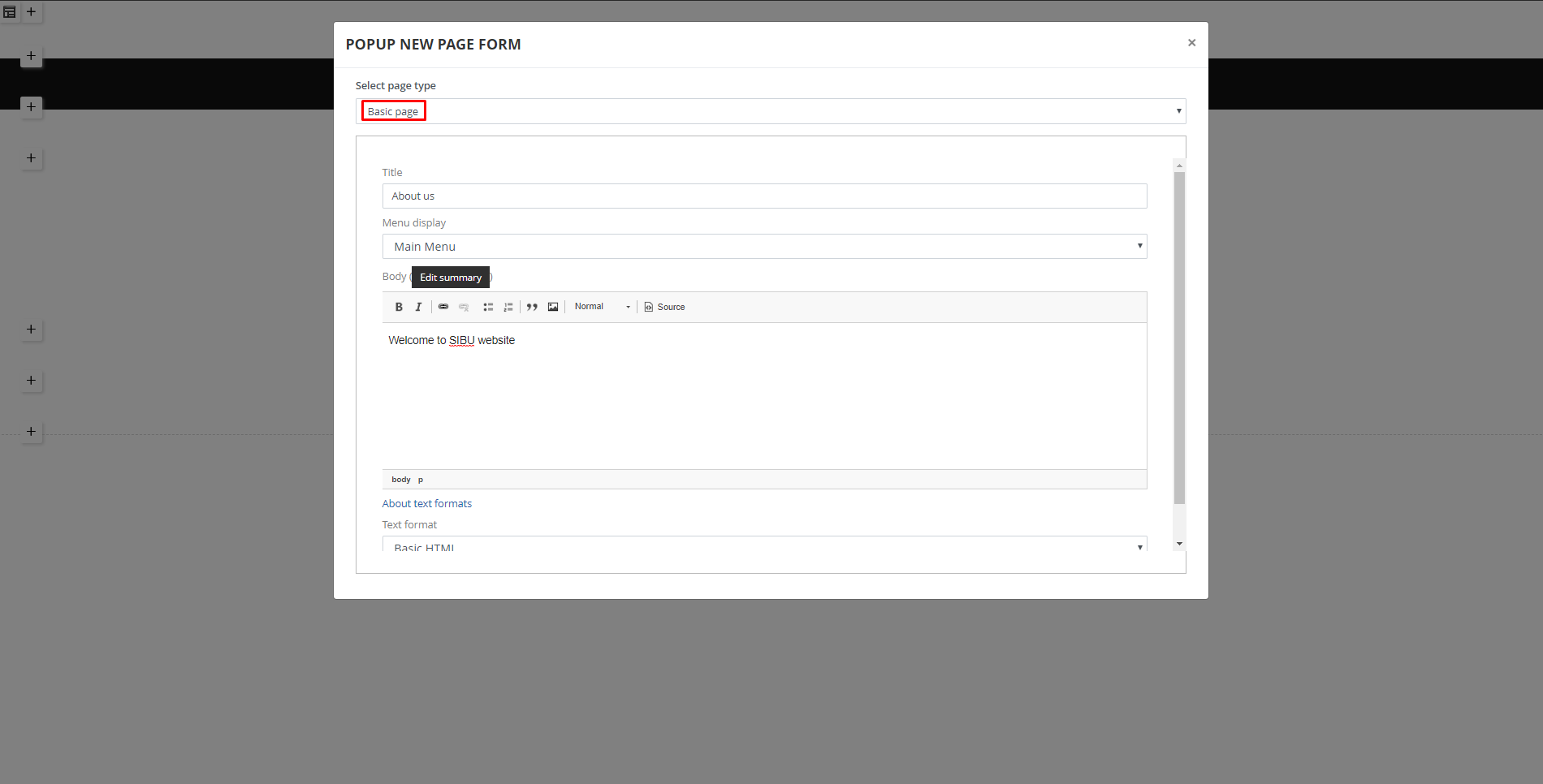The height and width of the screenshot is (784, 1543).
Task: Open the Normal paragraph format dropdown
Action: coord(602,307)
